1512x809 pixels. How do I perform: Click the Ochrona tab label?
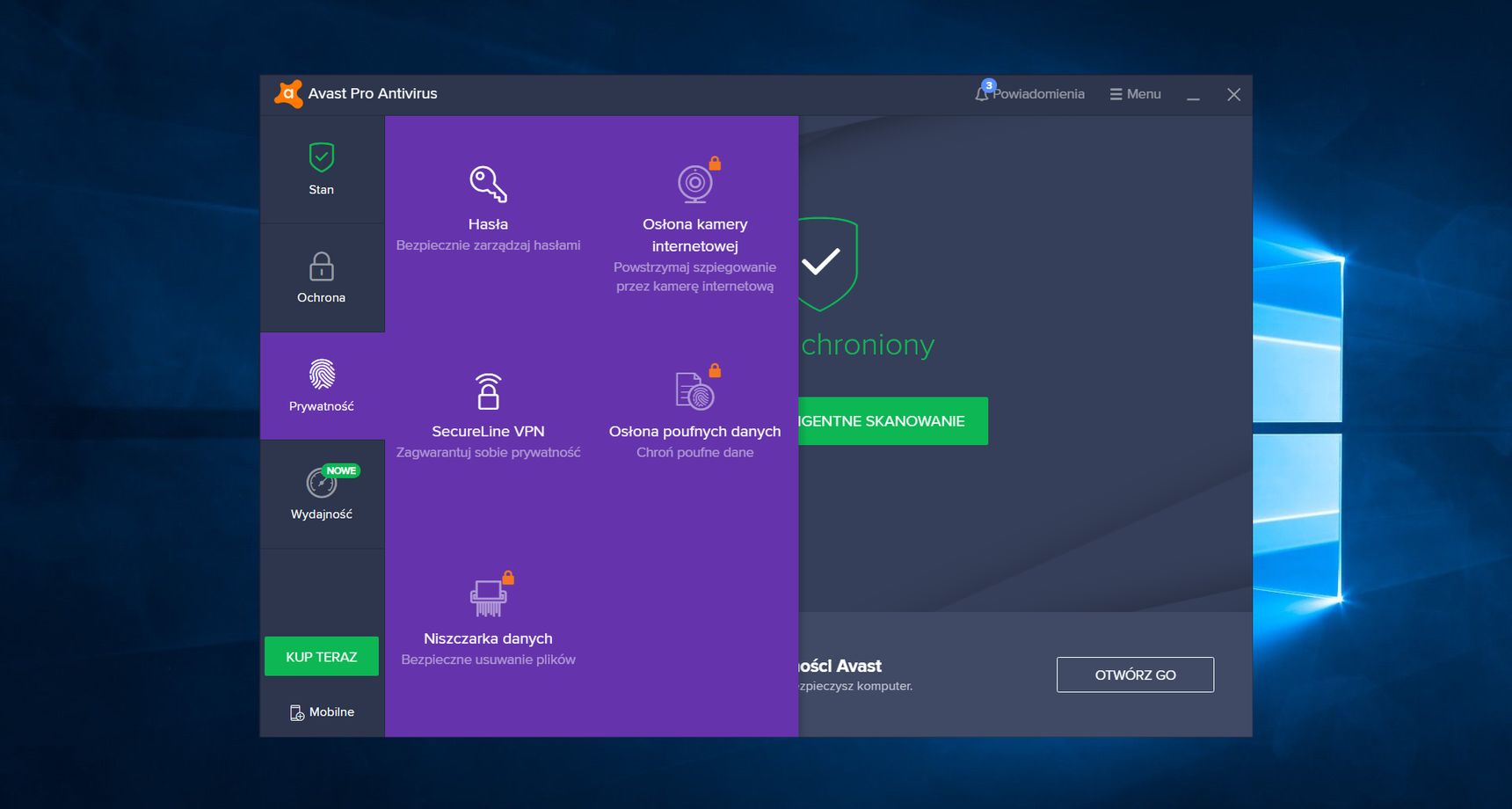click(x=321, y=298)
